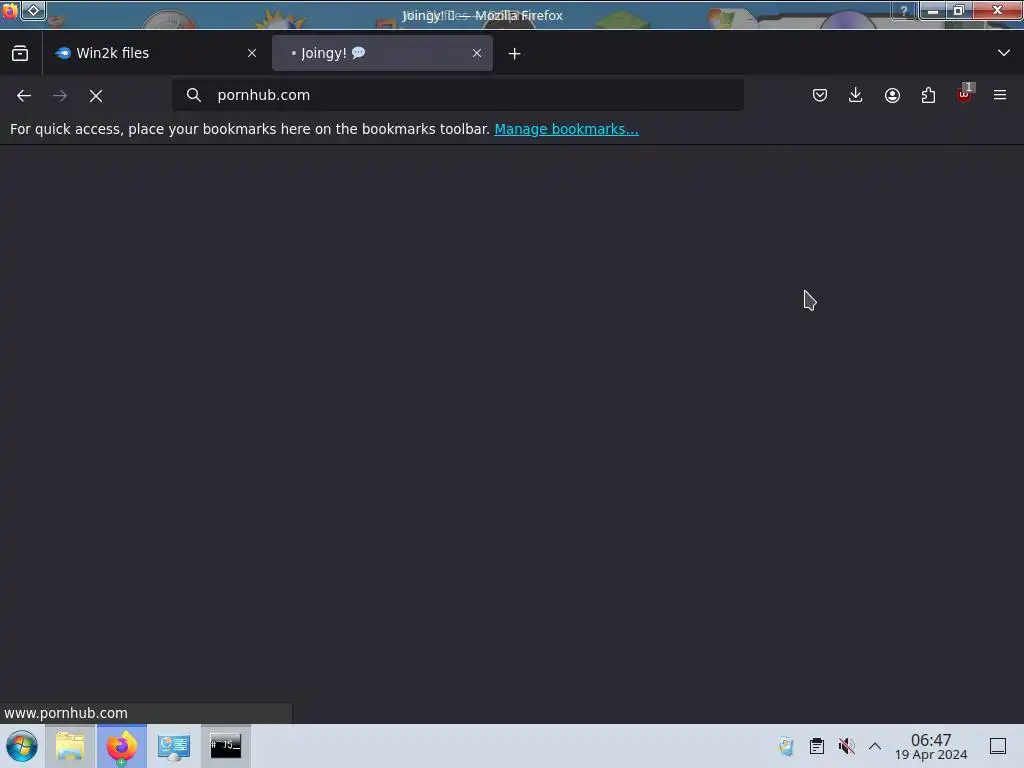Screen dimensions: 1024x768
Task: Open the Extensions puzzle-piece menu
Action: tap(928, 95)
